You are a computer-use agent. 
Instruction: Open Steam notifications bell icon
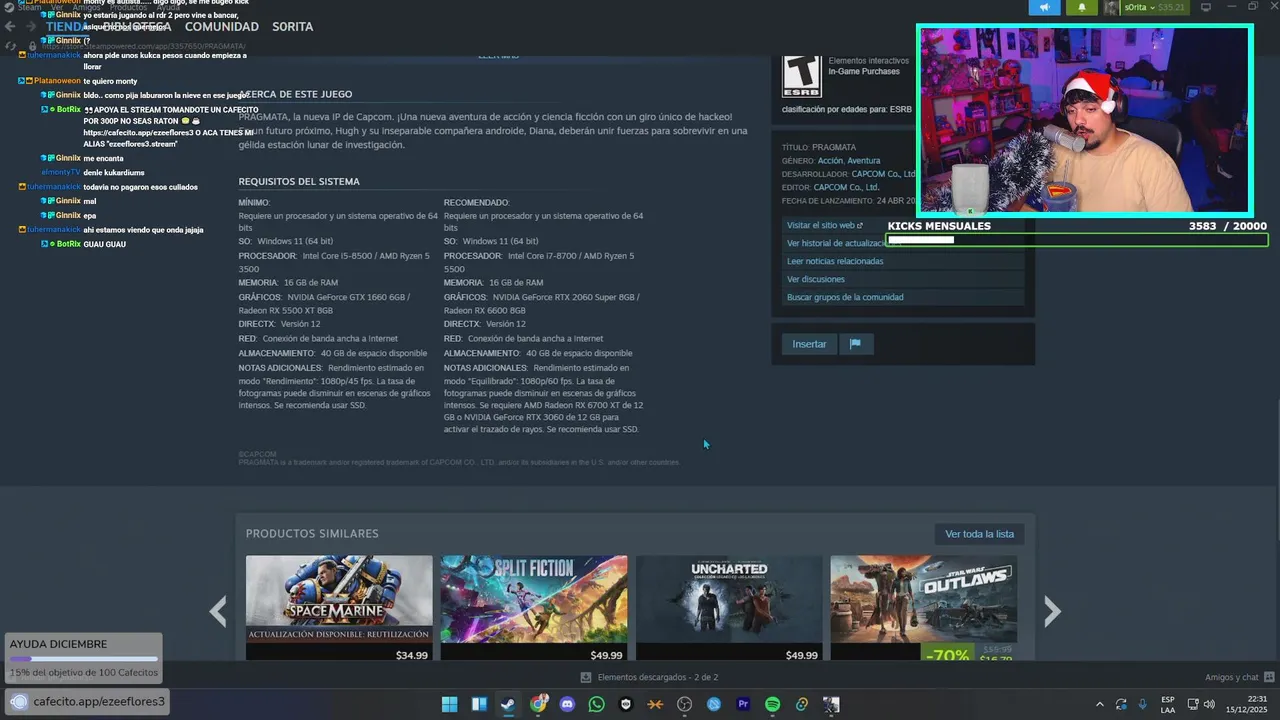tap(1082, 7)
